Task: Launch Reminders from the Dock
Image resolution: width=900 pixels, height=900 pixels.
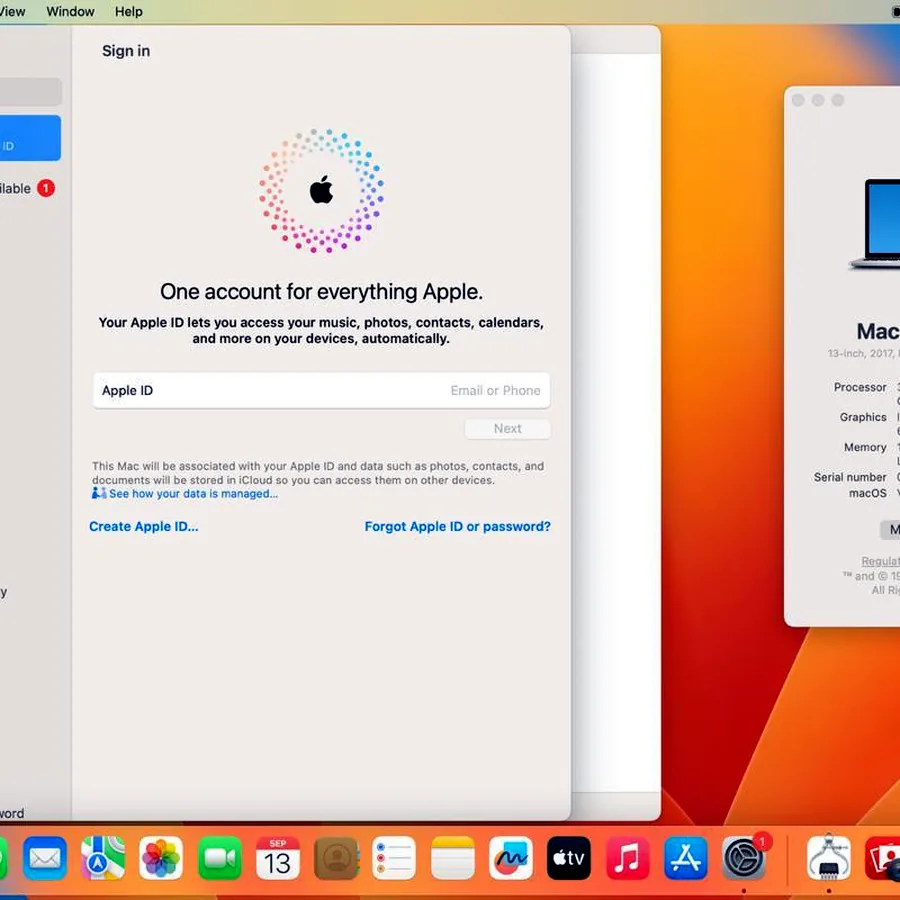Action: point(394,859)
